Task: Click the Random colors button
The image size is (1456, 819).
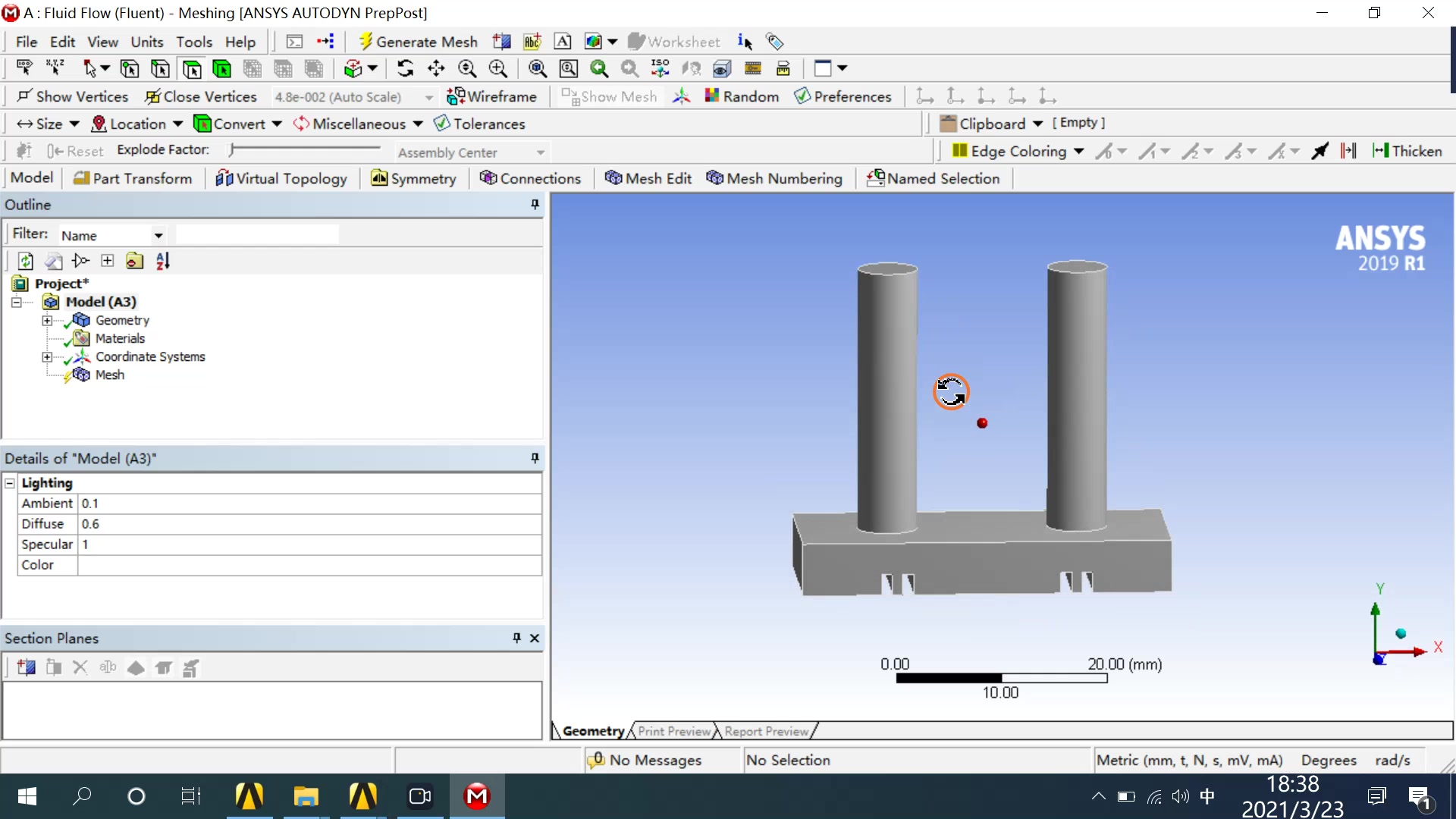Action: coord(742,96)
